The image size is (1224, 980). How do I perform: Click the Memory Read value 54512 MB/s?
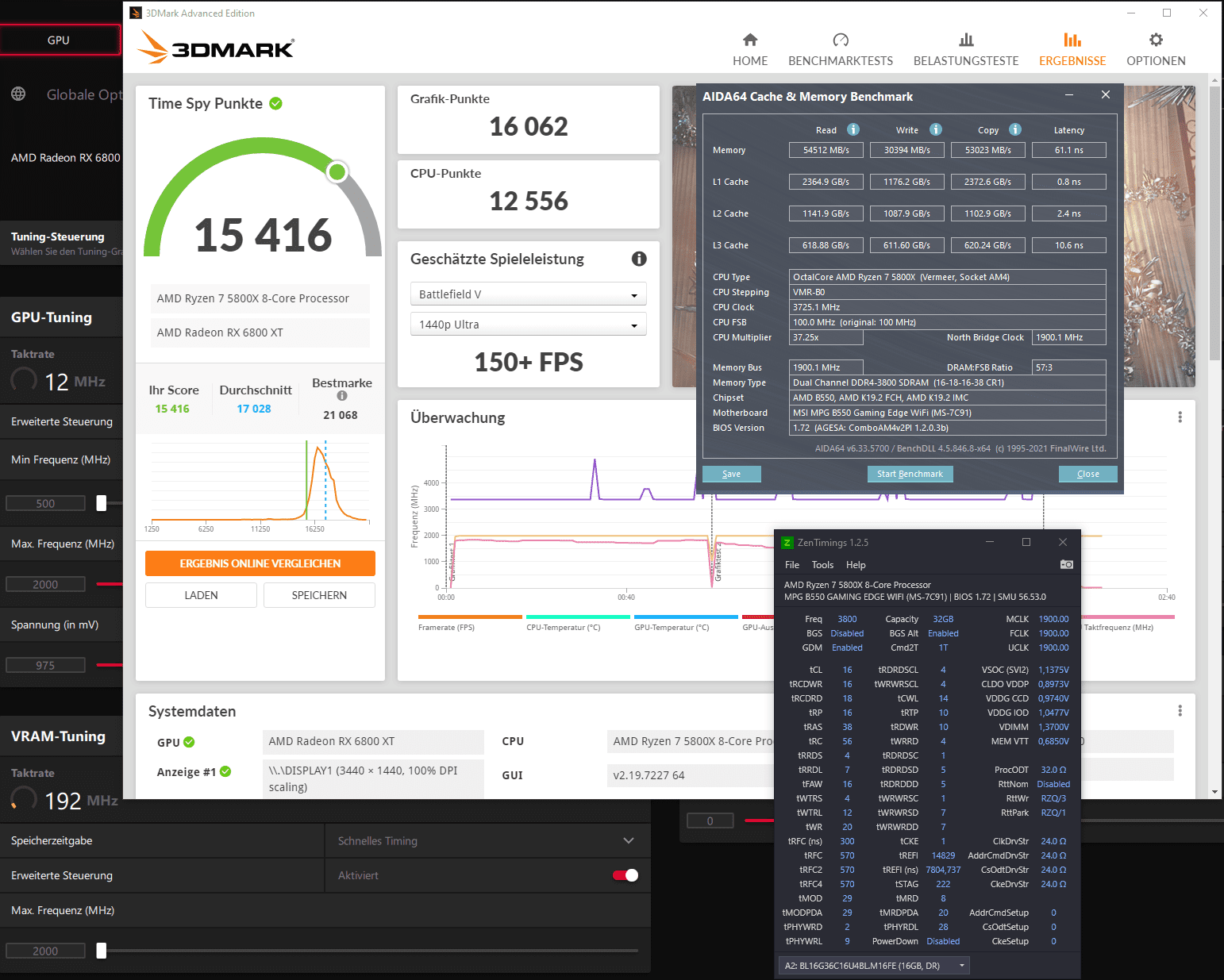pyautogui.click(x=826, y=150)
